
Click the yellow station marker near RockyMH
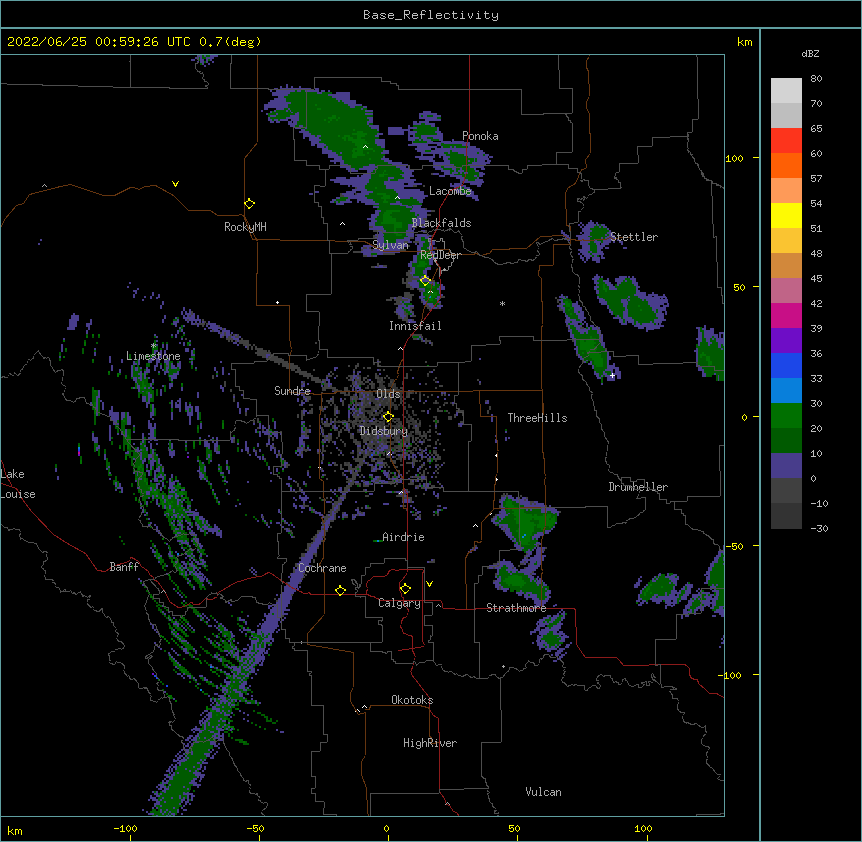(250, 204)
